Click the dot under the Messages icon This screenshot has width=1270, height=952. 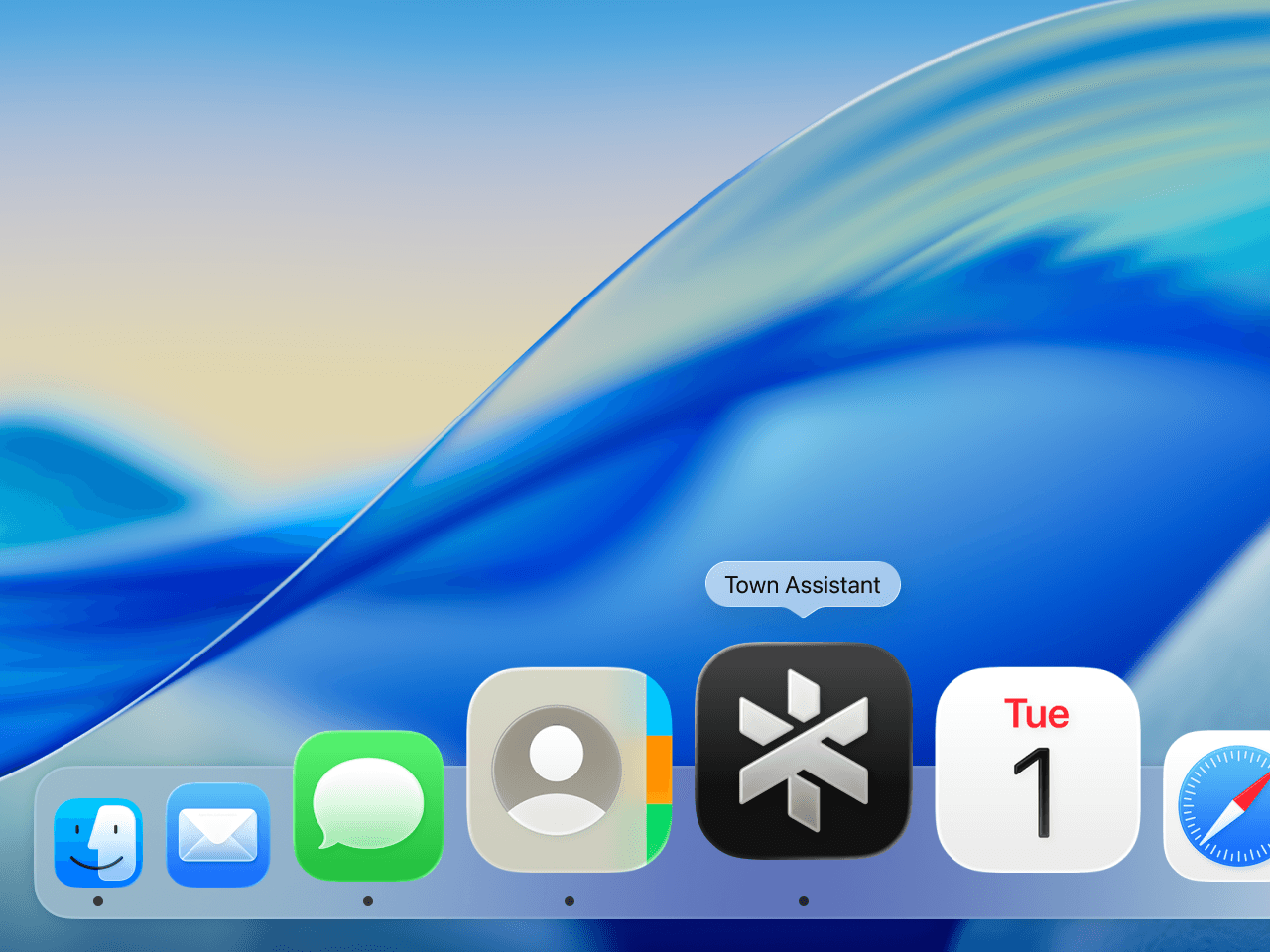[x=368, y=900]
